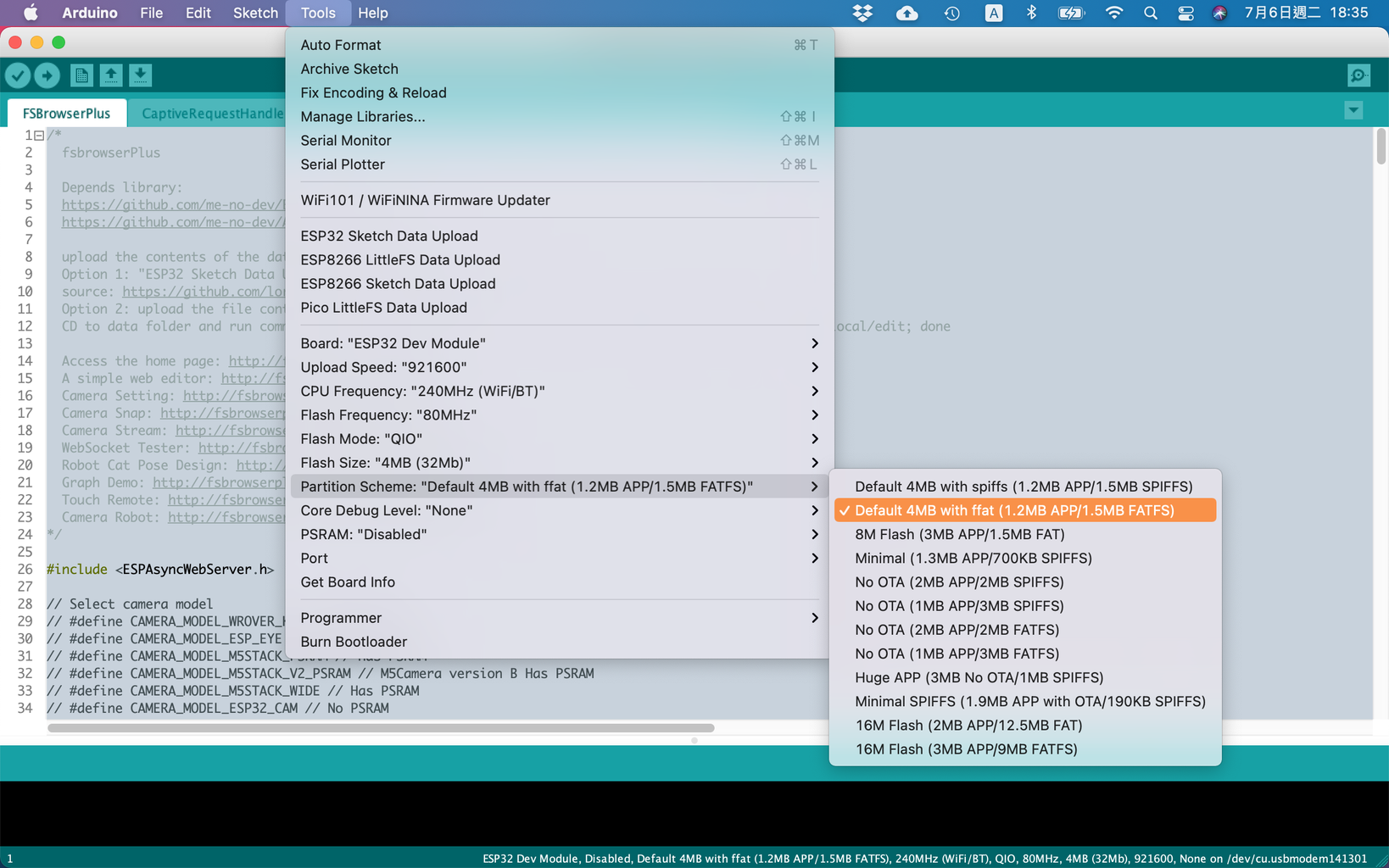Choose 16M Flash (2MB APP/12.5MB FAT)
This screenshot has width=1389, height=868.
pyautogui.click(x=1025, y=725)
